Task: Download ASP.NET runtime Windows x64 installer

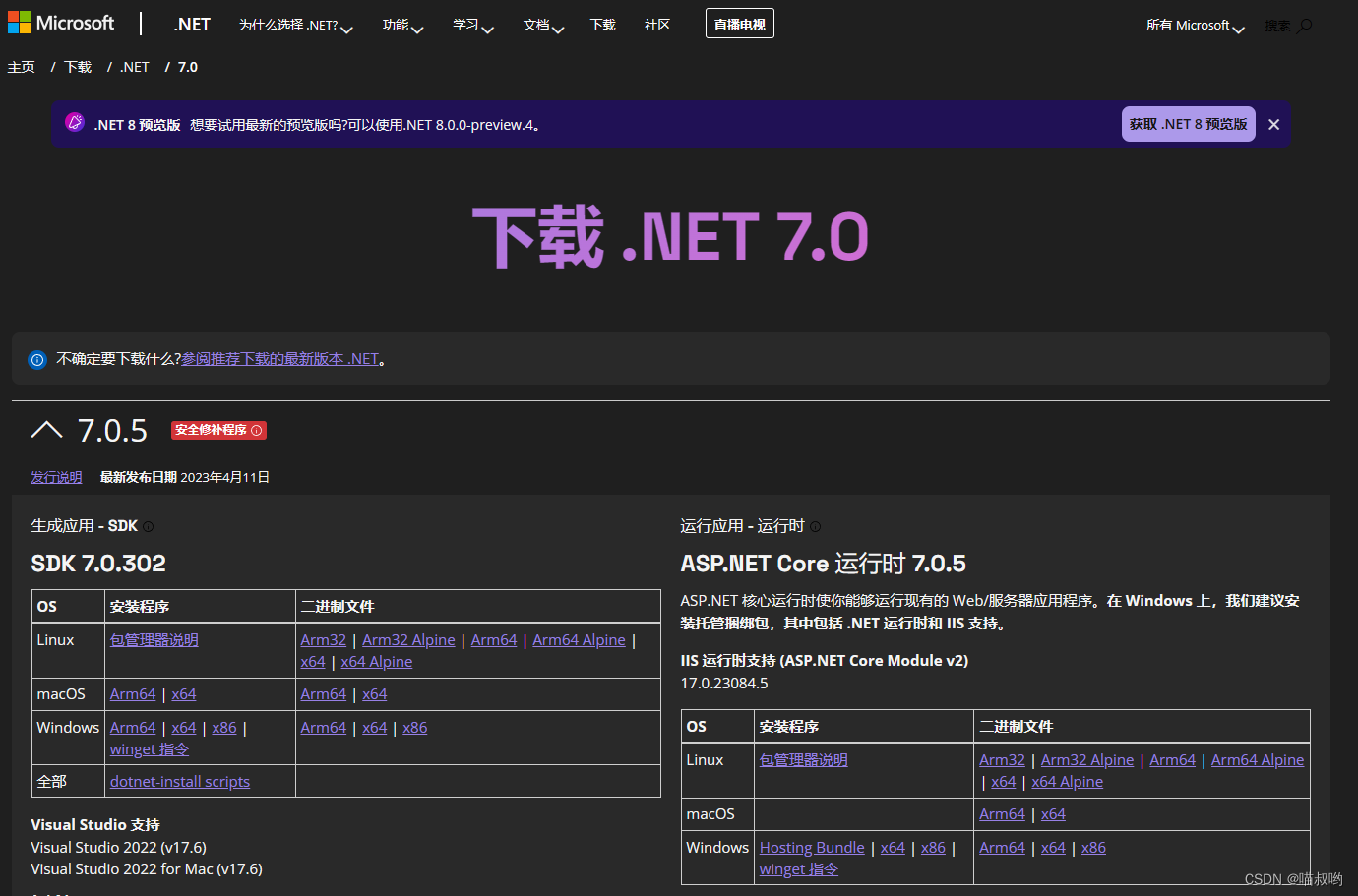Action: point(893,847)
